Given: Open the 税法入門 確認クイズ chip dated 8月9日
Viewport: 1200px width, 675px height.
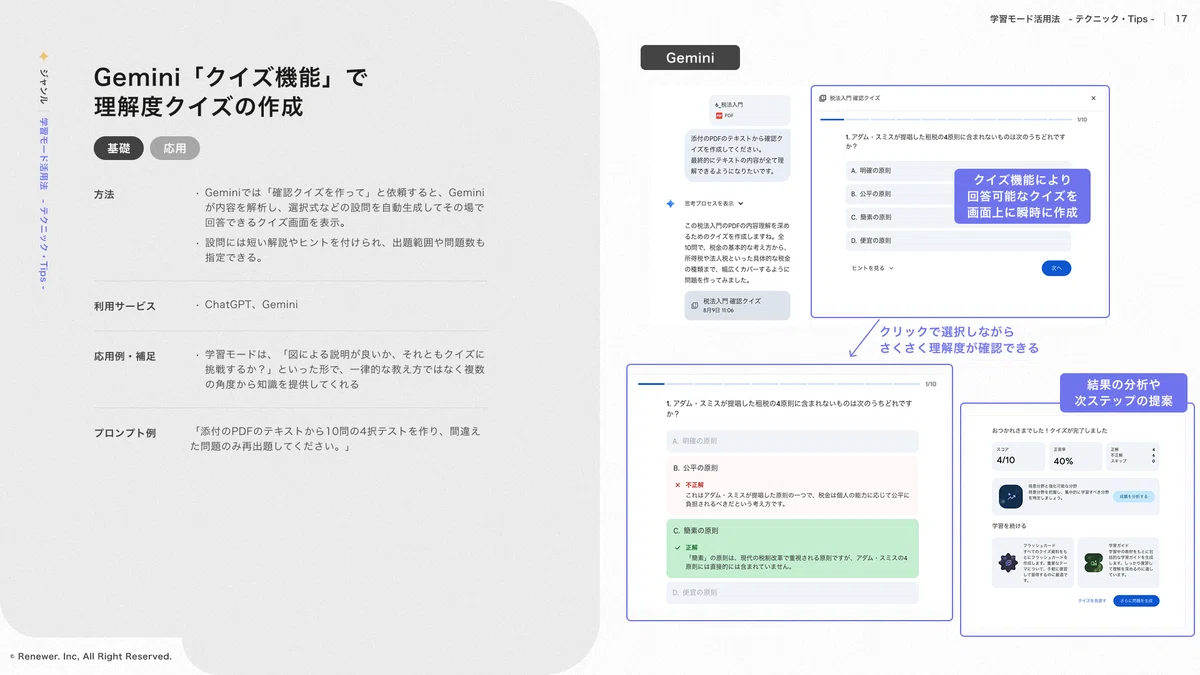Looking at the screenshot, I should click(x=737, y=305).
